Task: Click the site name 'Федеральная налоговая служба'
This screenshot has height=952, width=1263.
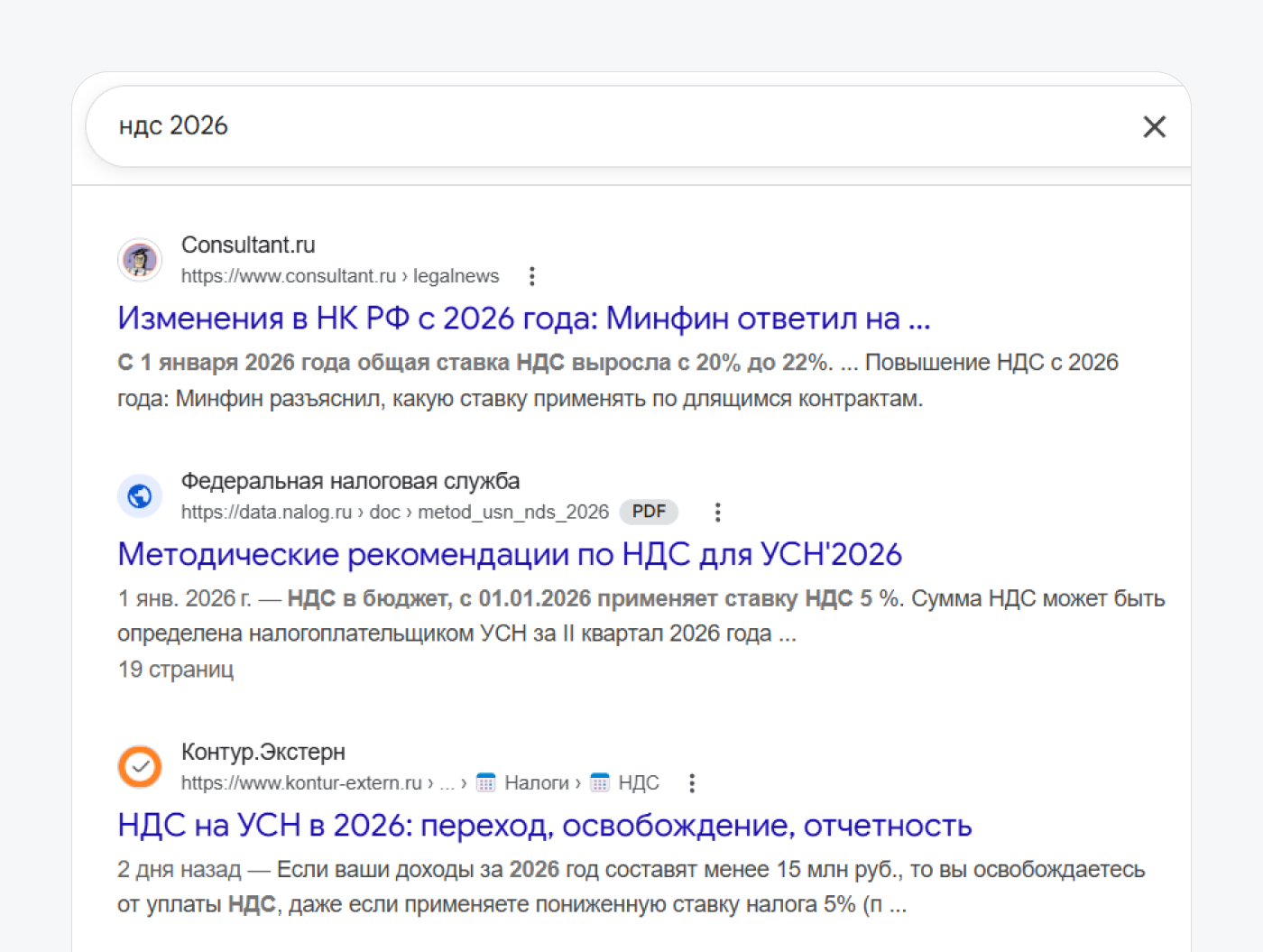Action: click(350, 481)
